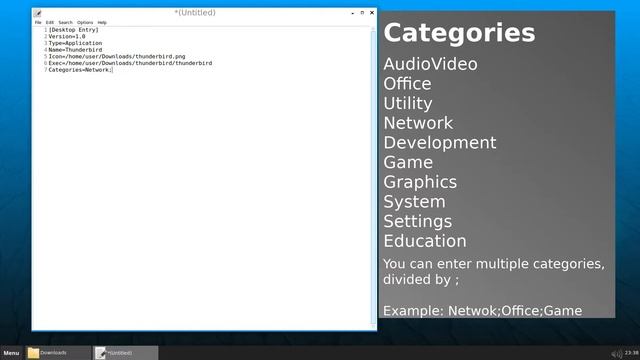Minimize the Untitled editor window
The height and width of the screenshot is (360, 640).
353,13
